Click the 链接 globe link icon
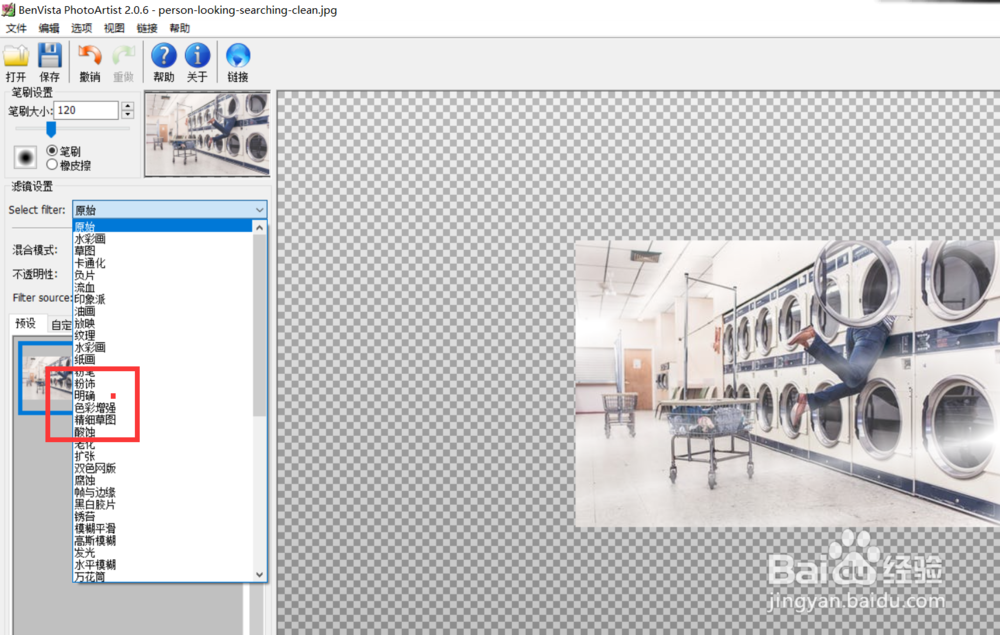Screen dimensions: 1000x635 tap(238, 55)
